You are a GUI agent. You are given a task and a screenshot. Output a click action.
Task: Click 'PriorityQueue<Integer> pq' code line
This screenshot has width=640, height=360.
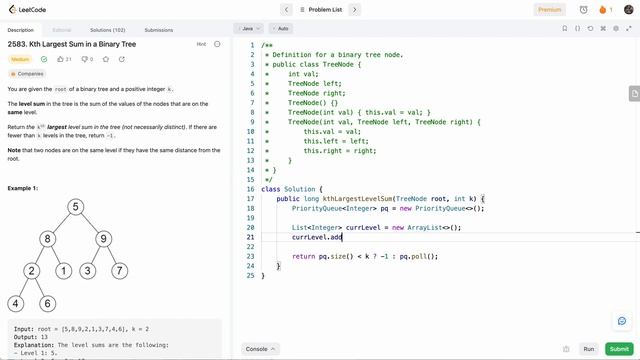tap(388, 208)
